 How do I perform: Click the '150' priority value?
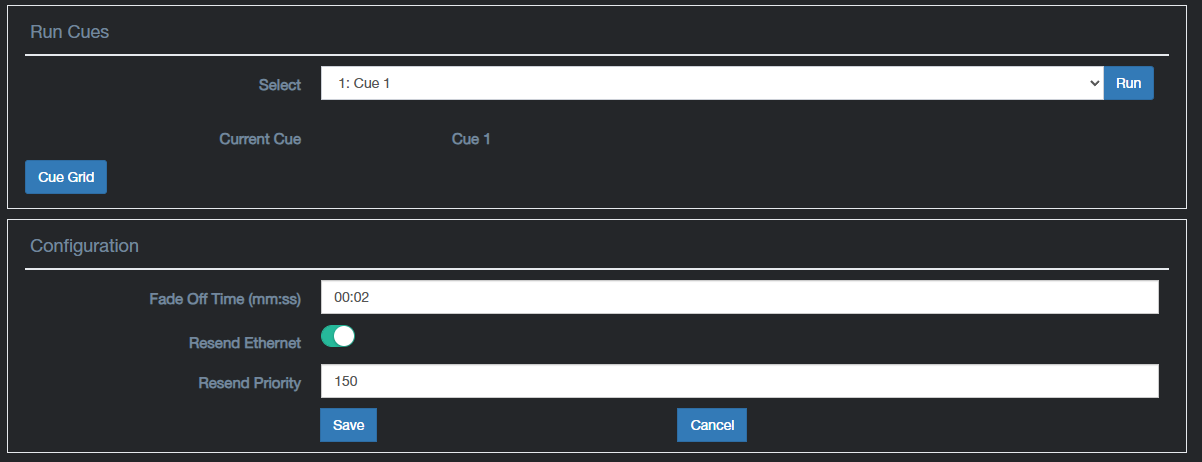346,381
